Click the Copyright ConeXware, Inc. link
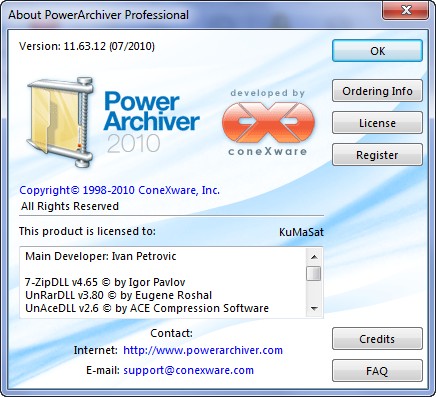 119,190
